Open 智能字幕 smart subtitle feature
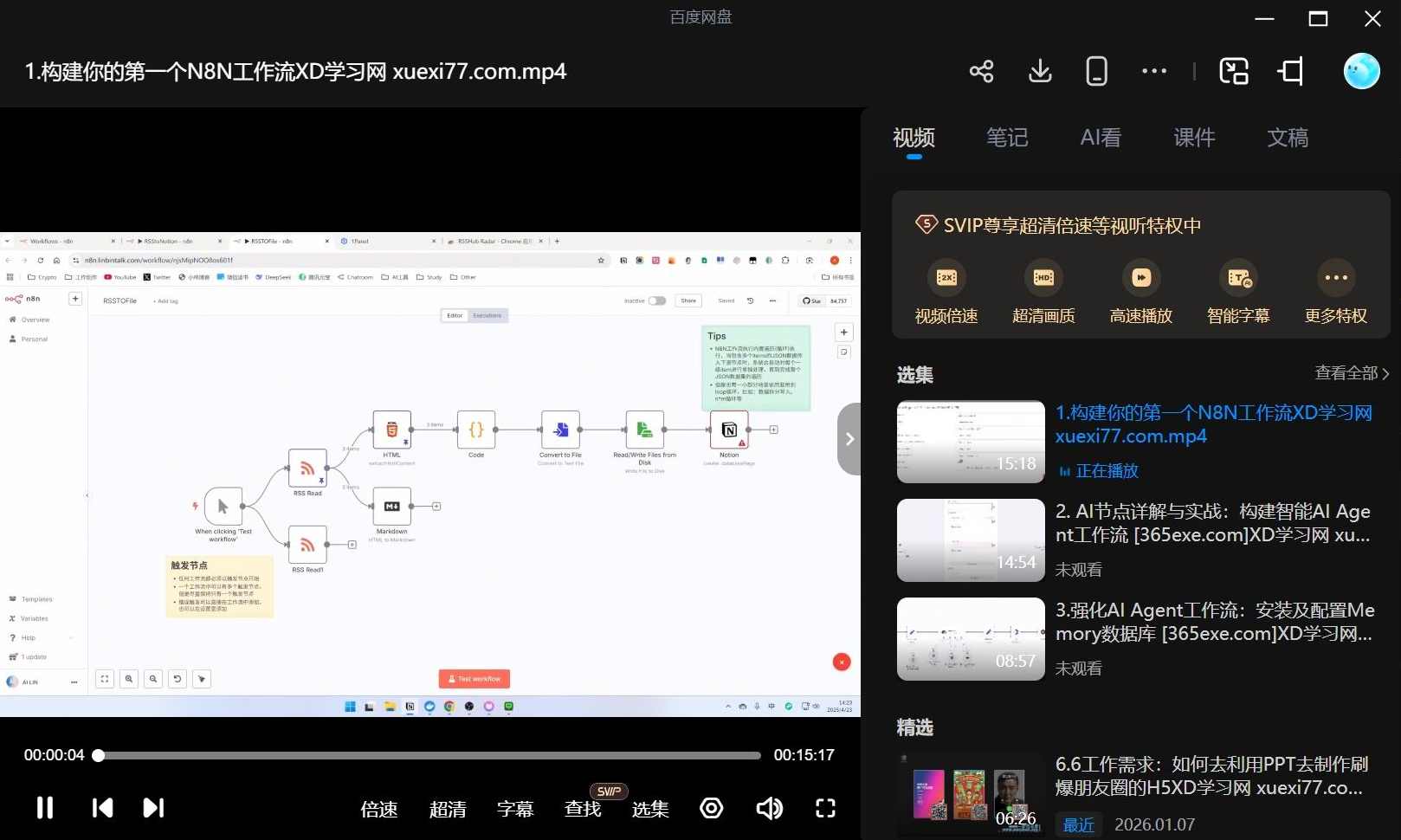Image resolution: width=1401 pixels, height=840 pixels. pos(1237,290)
